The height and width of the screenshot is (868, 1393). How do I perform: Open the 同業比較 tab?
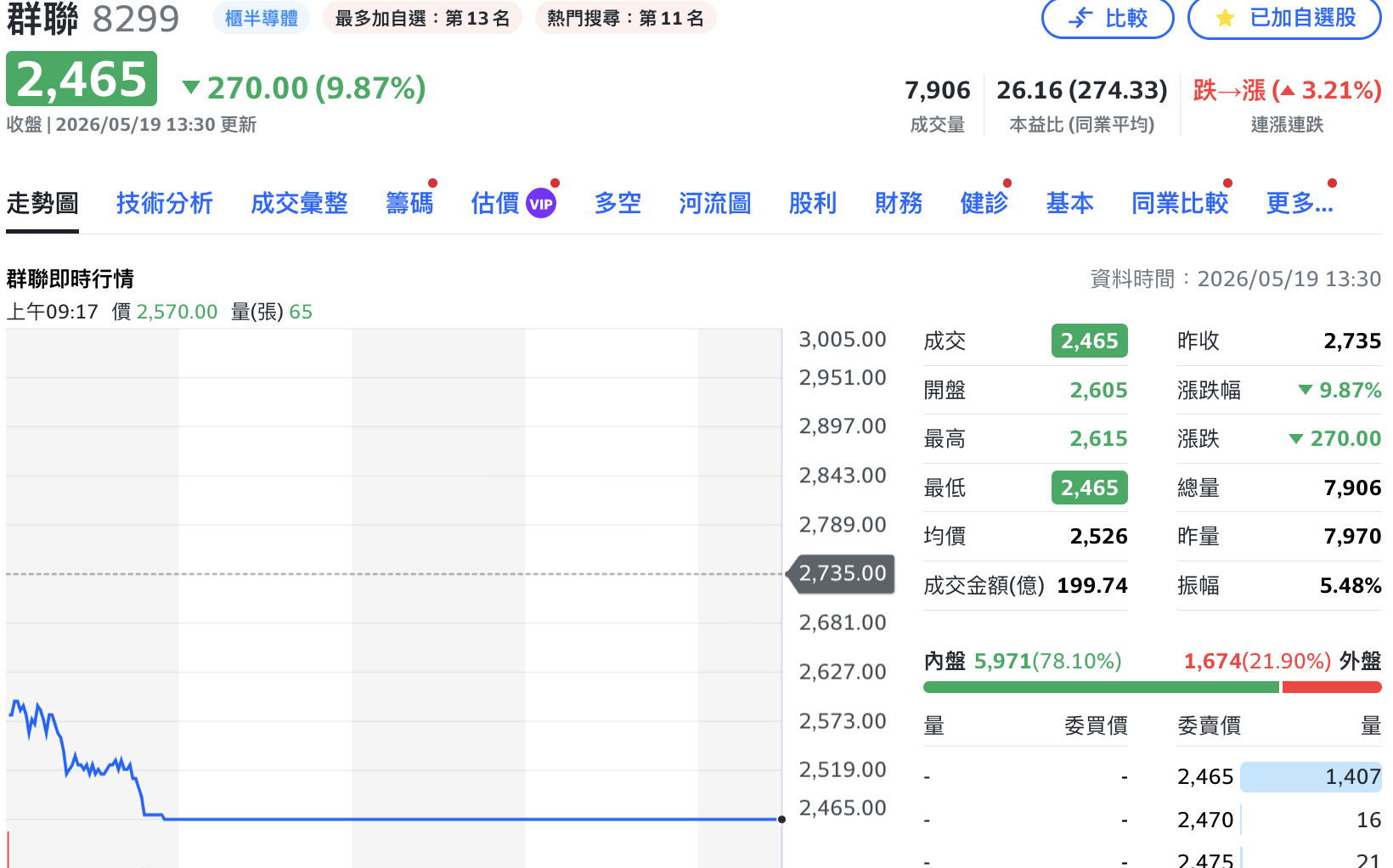pos(1180,203)
